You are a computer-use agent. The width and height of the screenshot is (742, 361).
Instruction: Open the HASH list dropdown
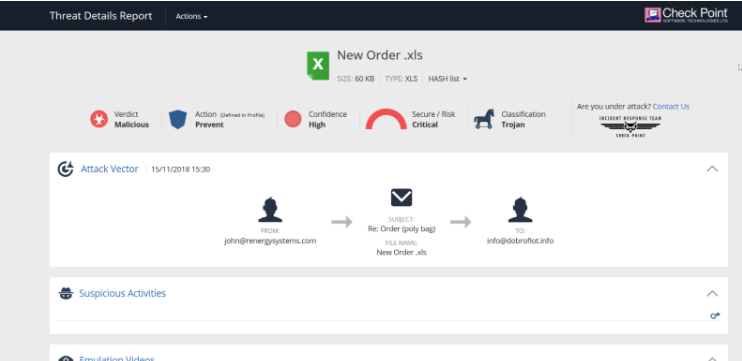pos(448,79)
